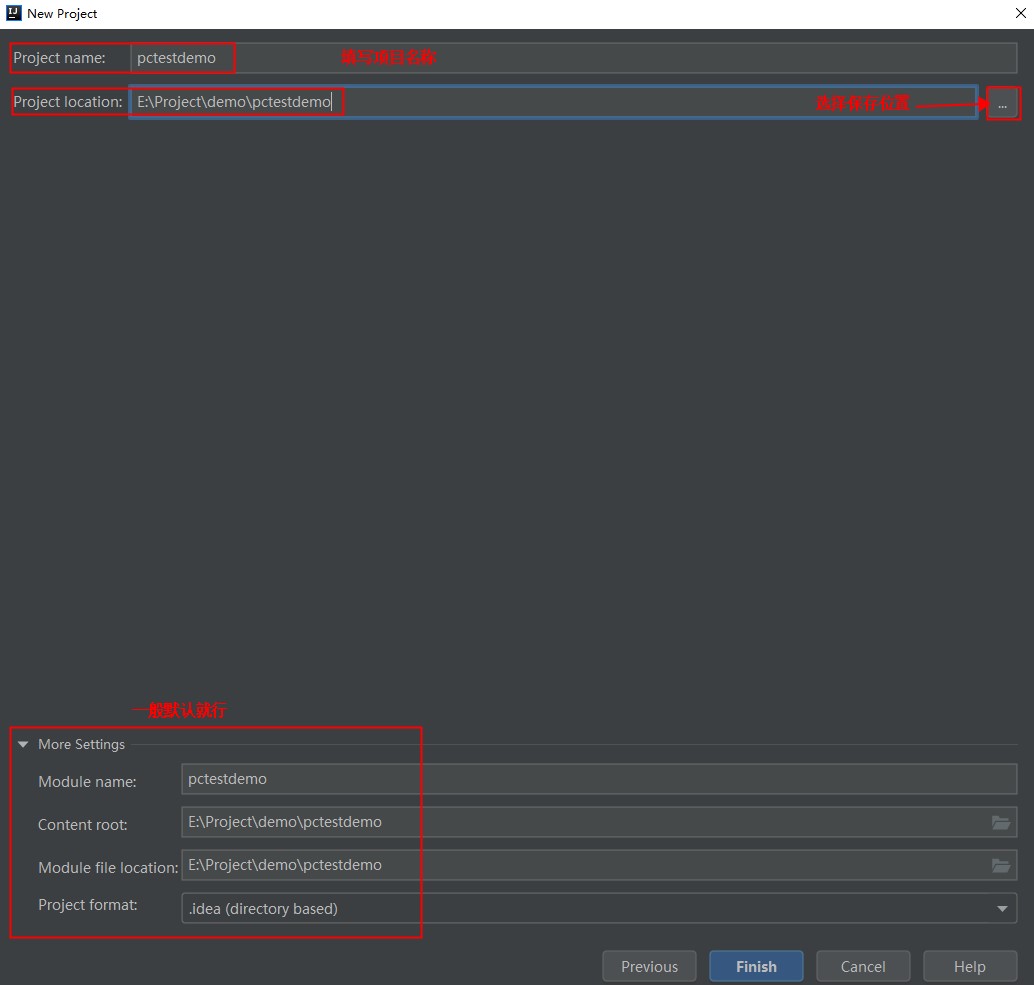Open Help for the dialog
1034x985 pixels.
pos(970,967)
